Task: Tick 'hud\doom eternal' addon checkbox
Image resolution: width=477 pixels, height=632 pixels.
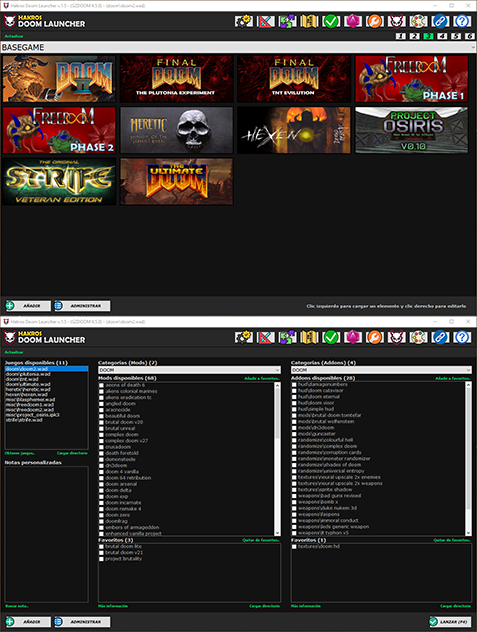Action: click(294, 397)
